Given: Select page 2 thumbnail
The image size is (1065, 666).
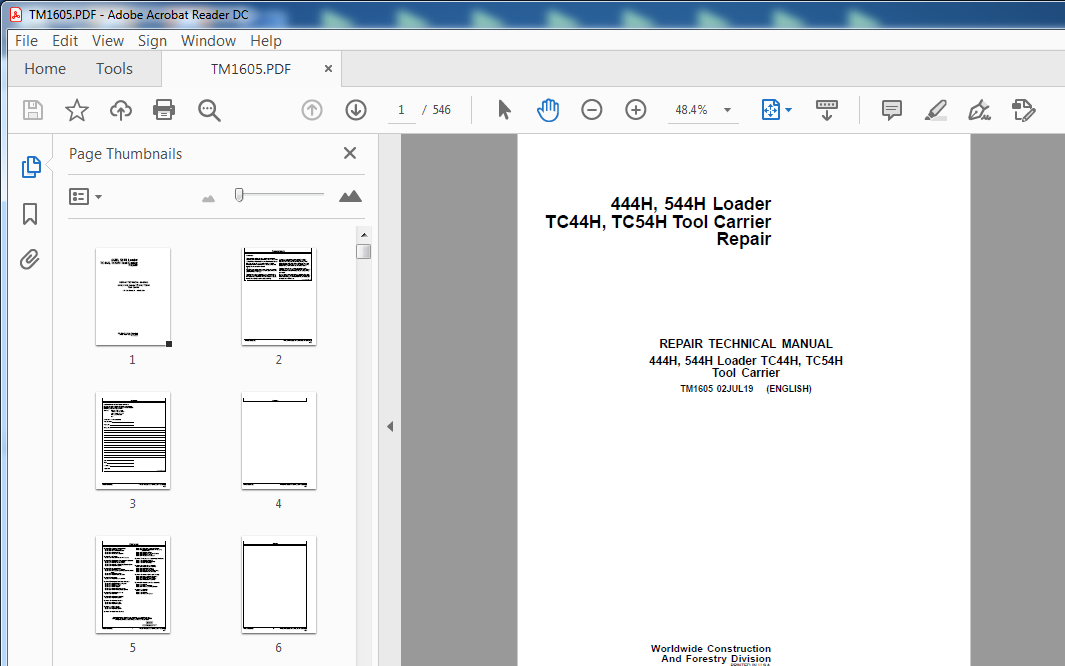Looking at the screenshot, I should point(278,297).
